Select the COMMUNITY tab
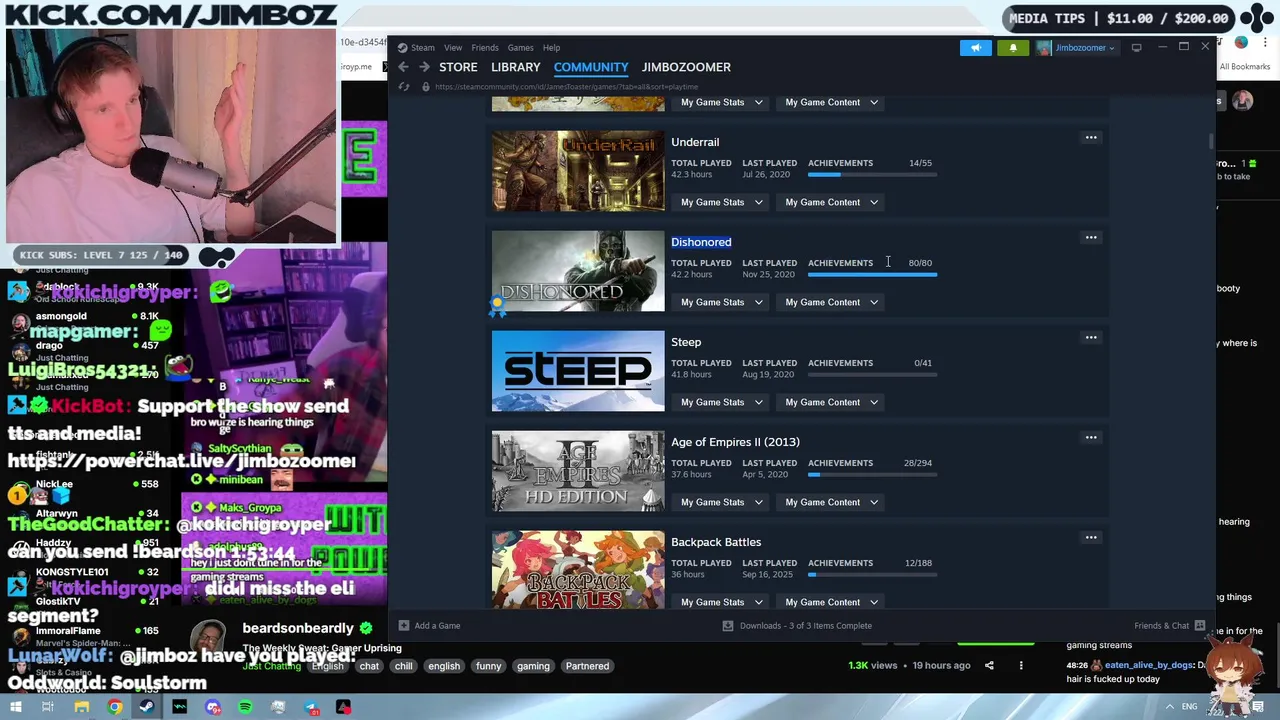This screenshot has width=1280, height=720. tap(591, 67)
